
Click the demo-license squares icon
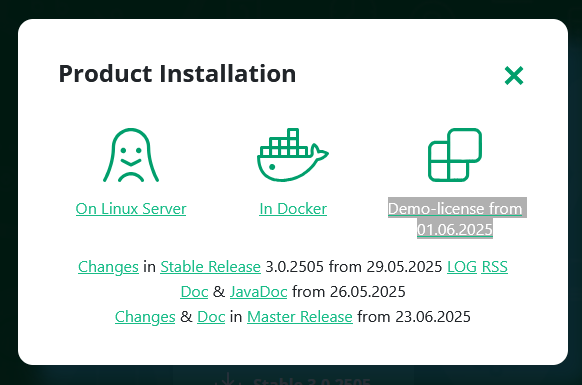[x=455, y=155]
